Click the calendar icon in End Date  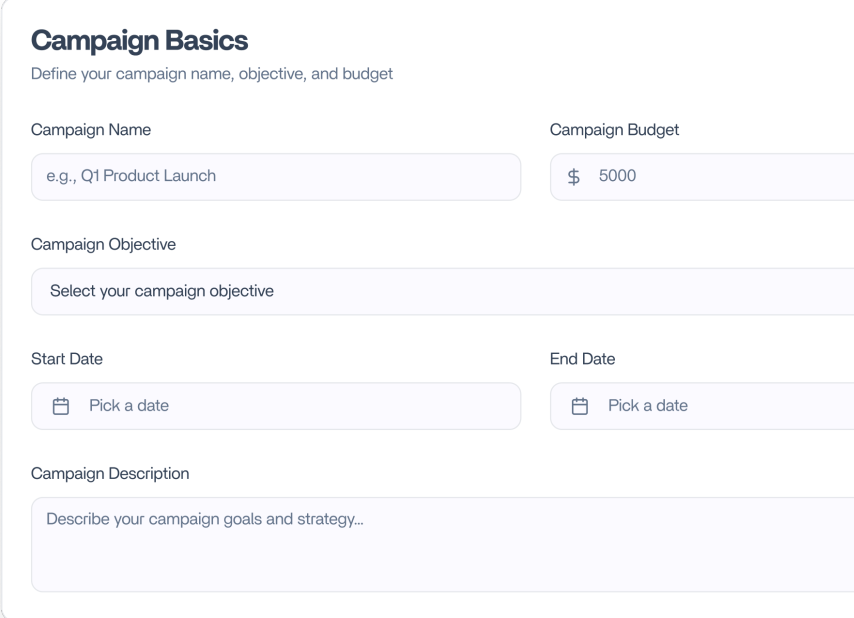[x=579, y=406]
